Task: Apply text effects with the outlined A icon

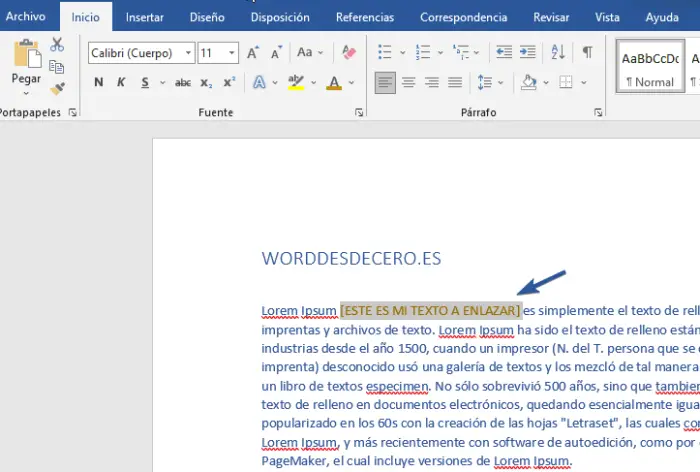Action: pyautogui.click(x=259, y=82)
